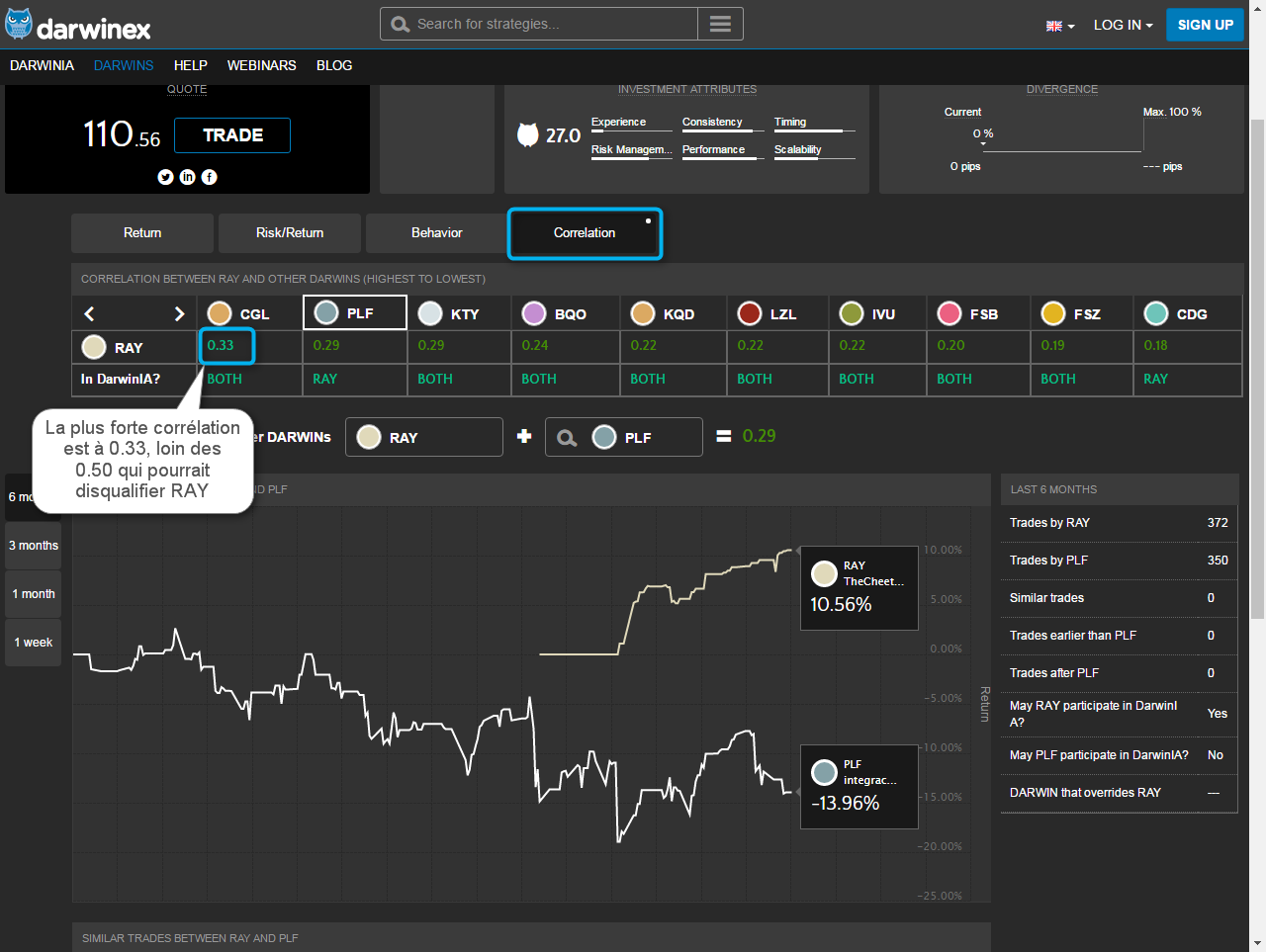Select the 1 week period
The height and width of the screenshot is (952, 1266).
(34, 643)
